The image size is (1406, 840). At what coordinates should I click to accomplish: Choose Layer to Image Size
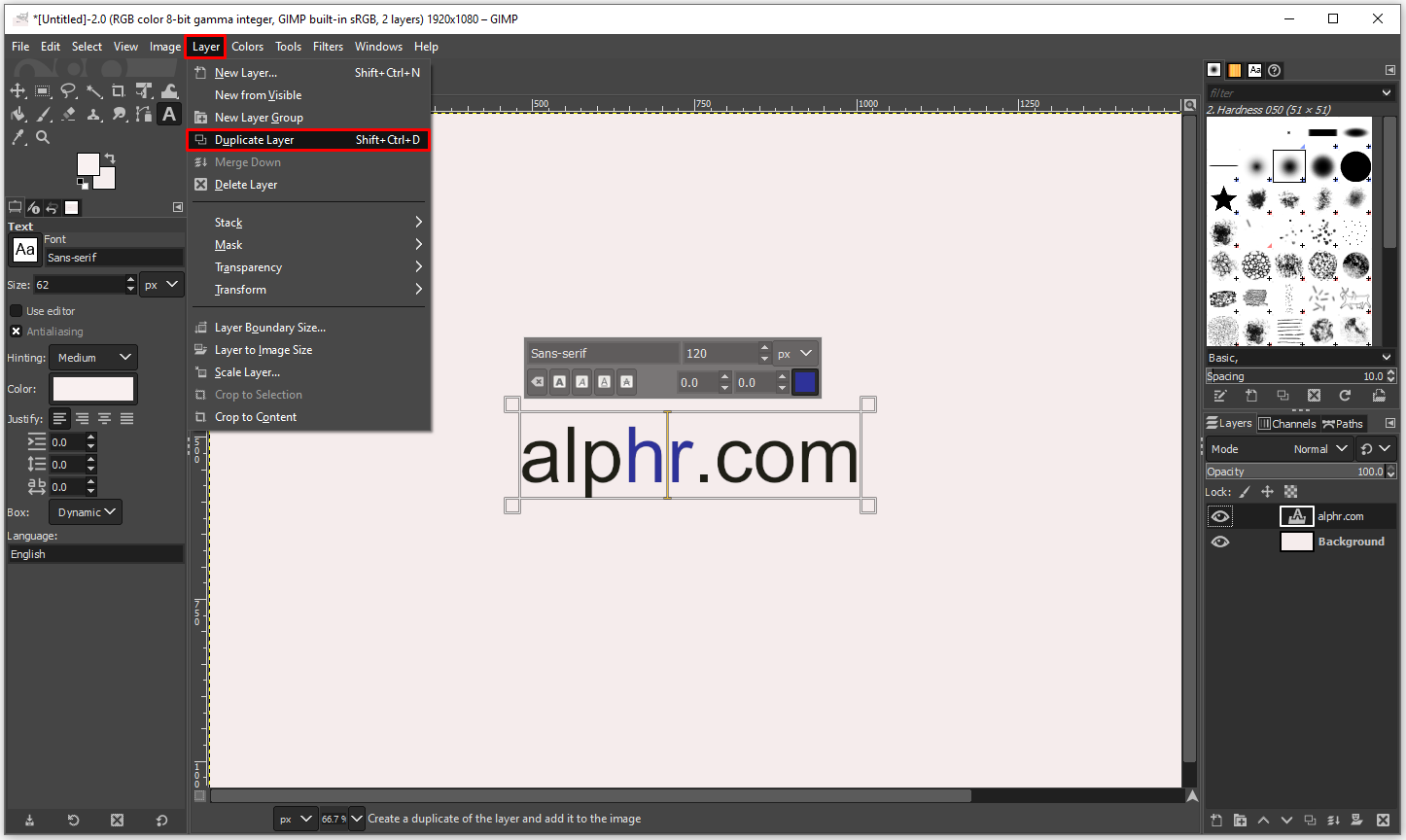tap(308, 350)
